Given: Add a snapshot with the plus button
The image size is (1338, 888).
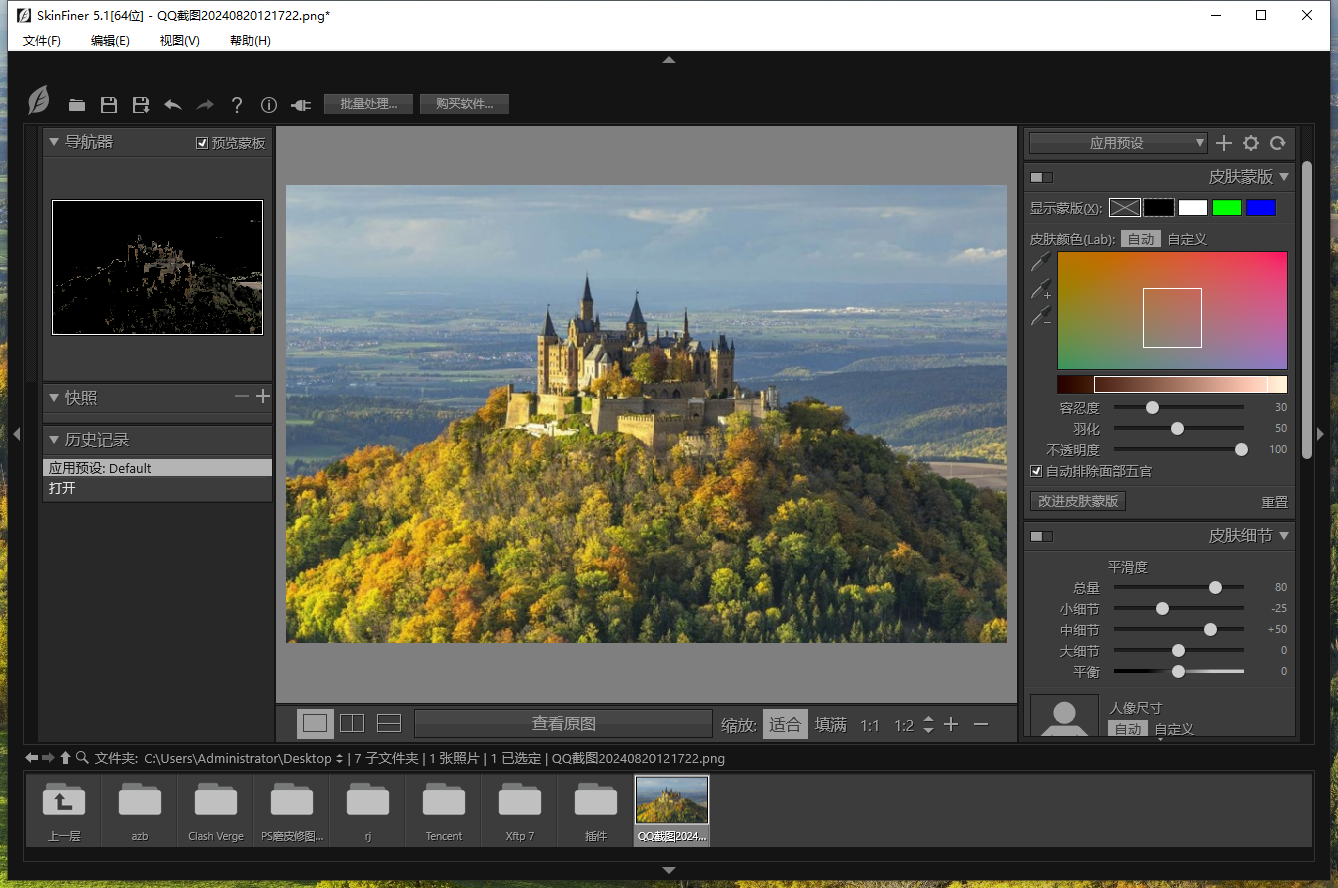Looking at the screenshot, I should tap(263, 397).
